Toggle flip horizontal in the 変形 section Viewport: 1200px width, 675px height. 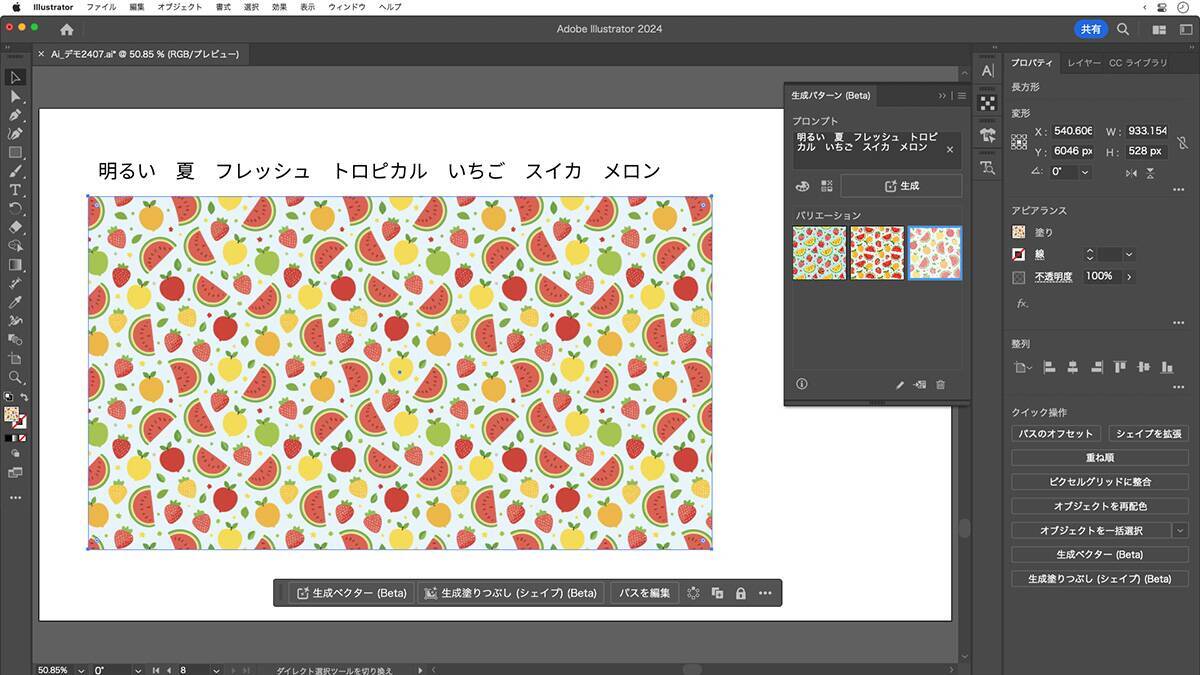1131,173
